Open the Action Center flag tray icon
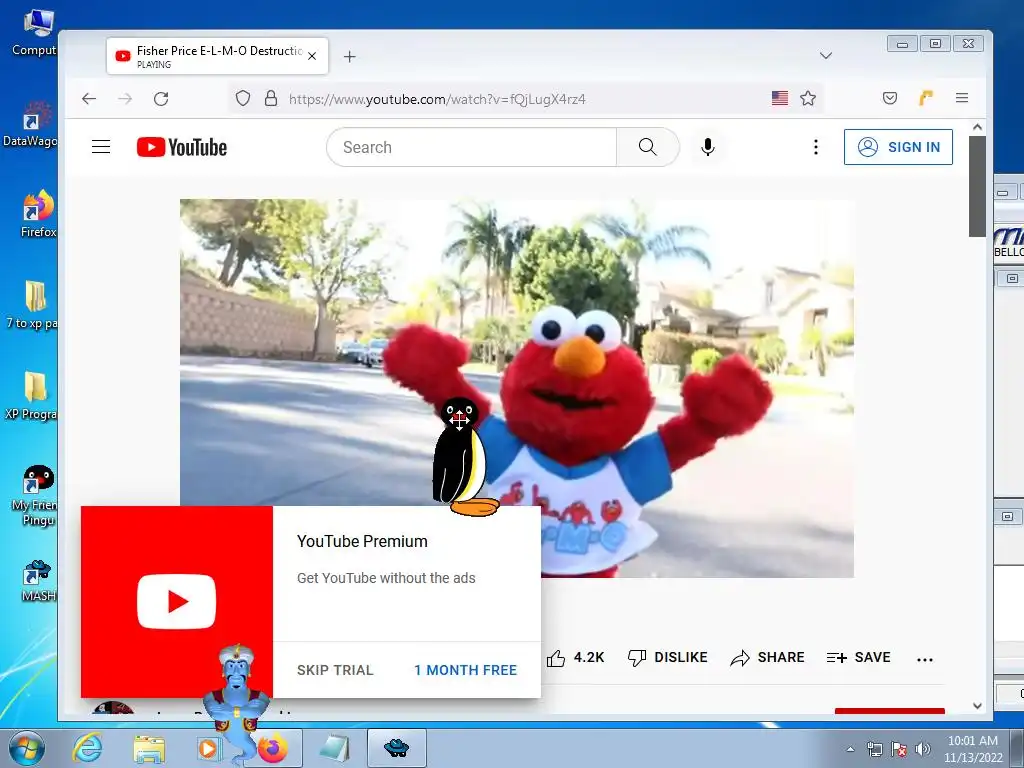Viewport: 1024px width, 768px height. click(x=899, y=749)
